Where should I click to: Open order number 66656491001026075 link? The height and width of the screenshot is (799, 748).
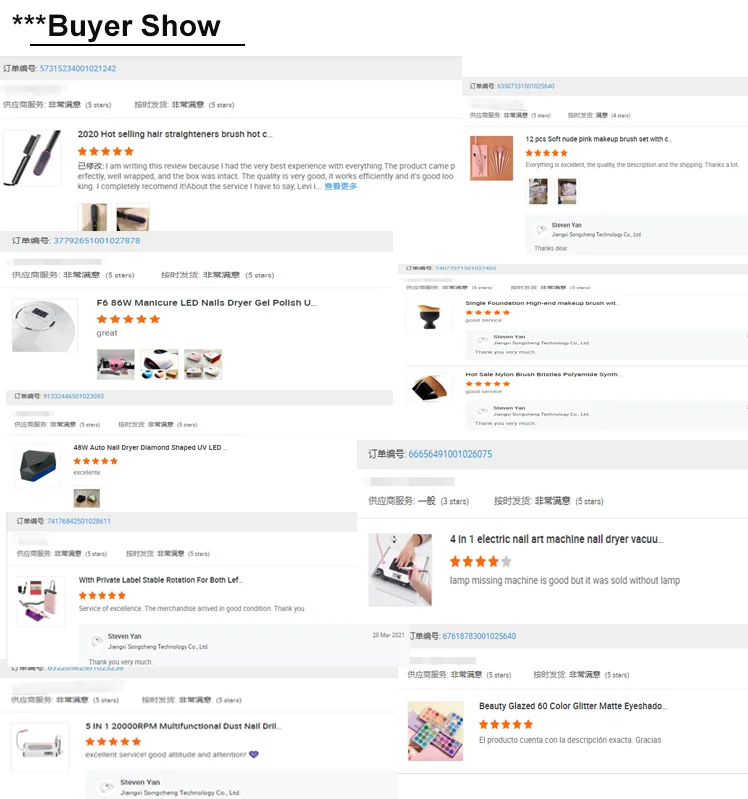450,454
